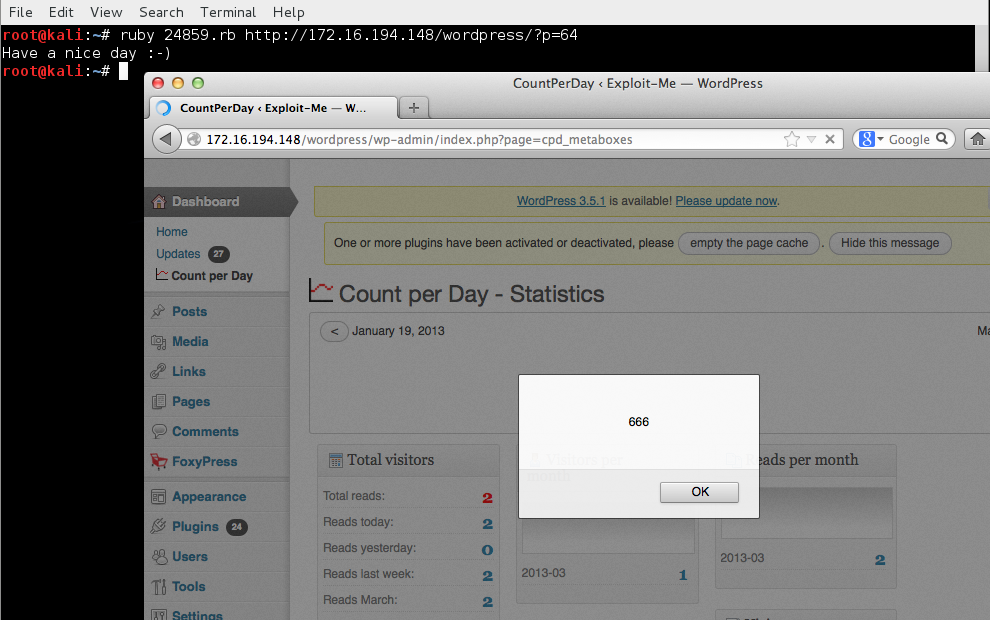Open the Updates link in sidebar
This screenshot has height=620, width=990.
[178, 254]
